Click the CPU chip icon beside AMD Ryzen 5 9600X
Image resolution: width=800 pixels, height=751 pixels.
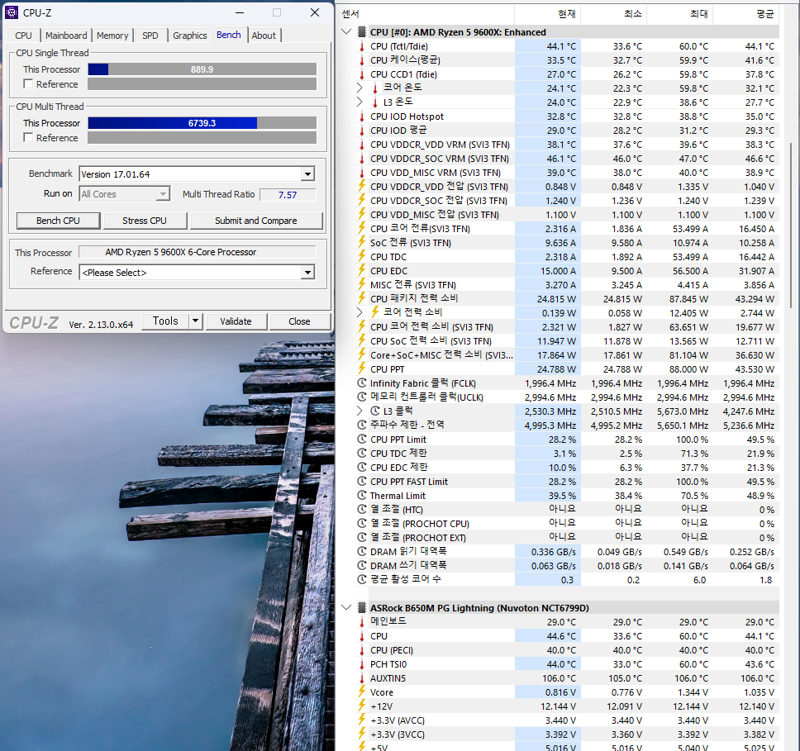tap(362, 32)
